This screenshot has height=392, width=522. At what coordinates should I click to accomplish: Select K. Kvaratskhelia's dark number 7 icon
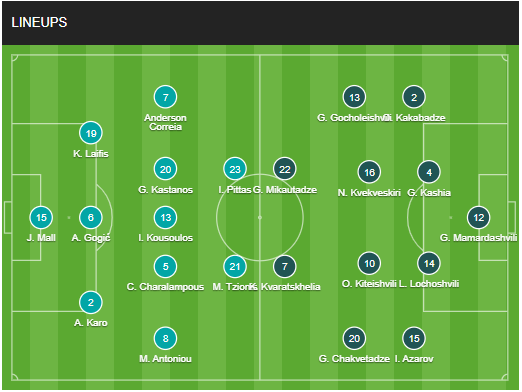(x=285, y=267)
